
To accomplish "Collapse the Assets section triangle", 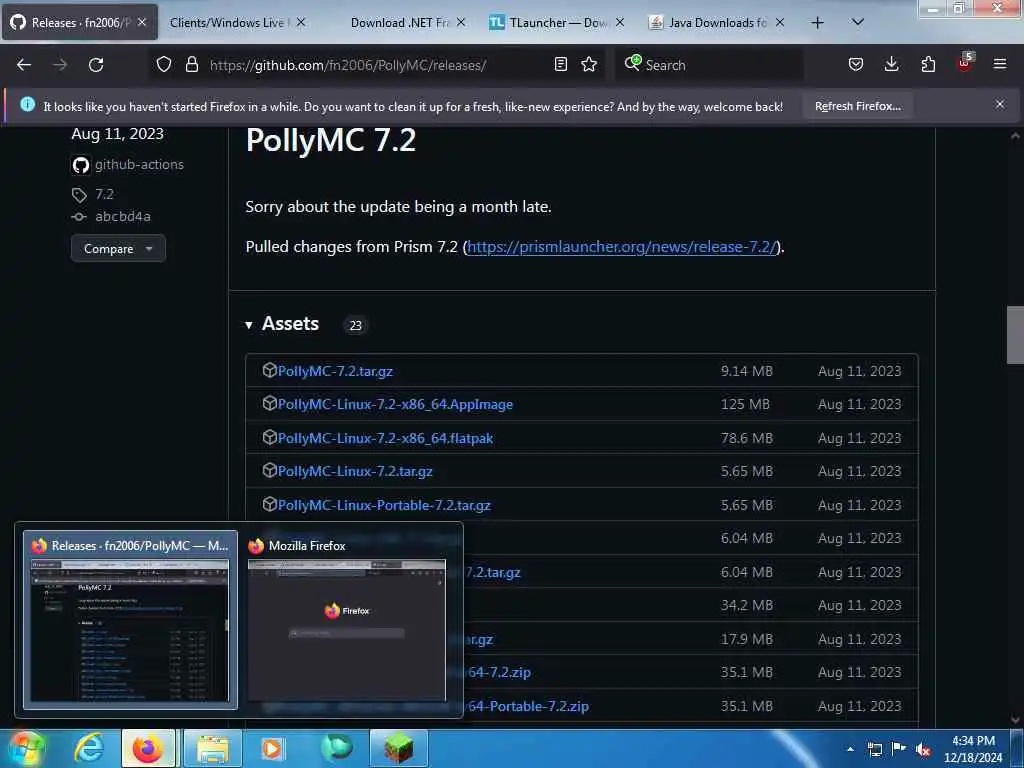I will click(249, 325).
